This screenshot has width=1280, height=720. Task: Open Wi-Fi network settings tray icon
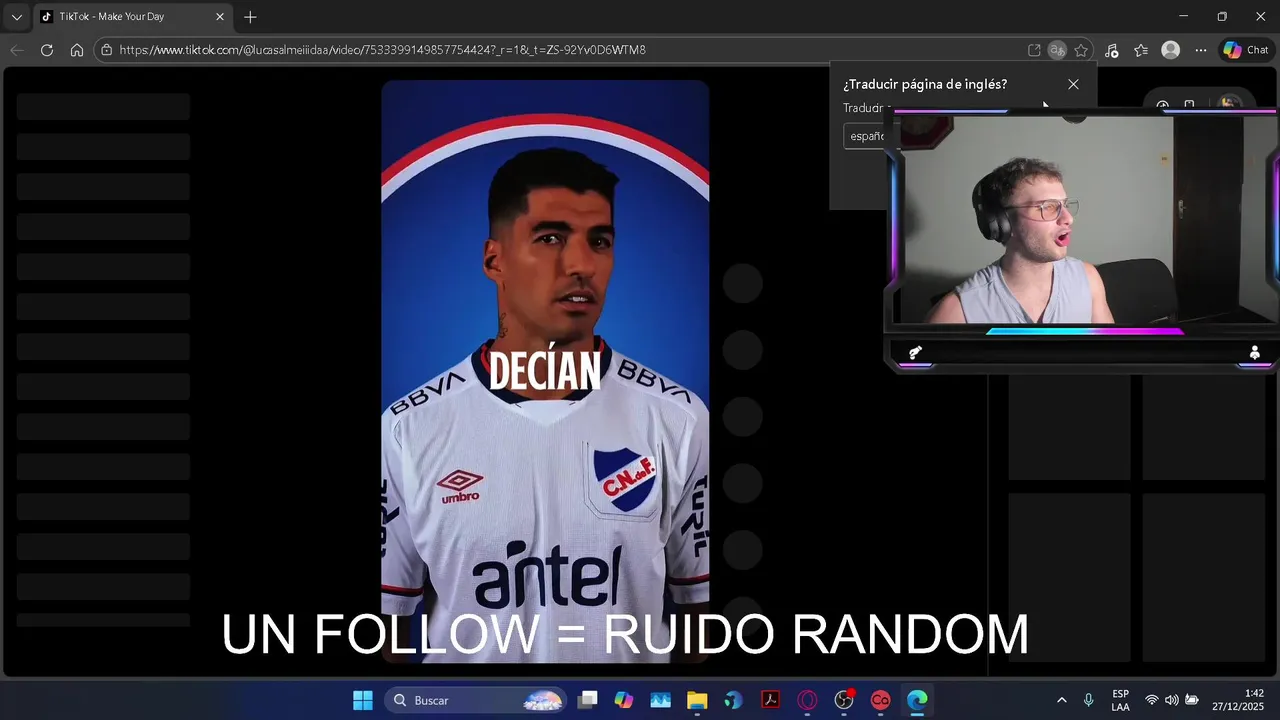pyautogui.click(x=1152, y=700)
